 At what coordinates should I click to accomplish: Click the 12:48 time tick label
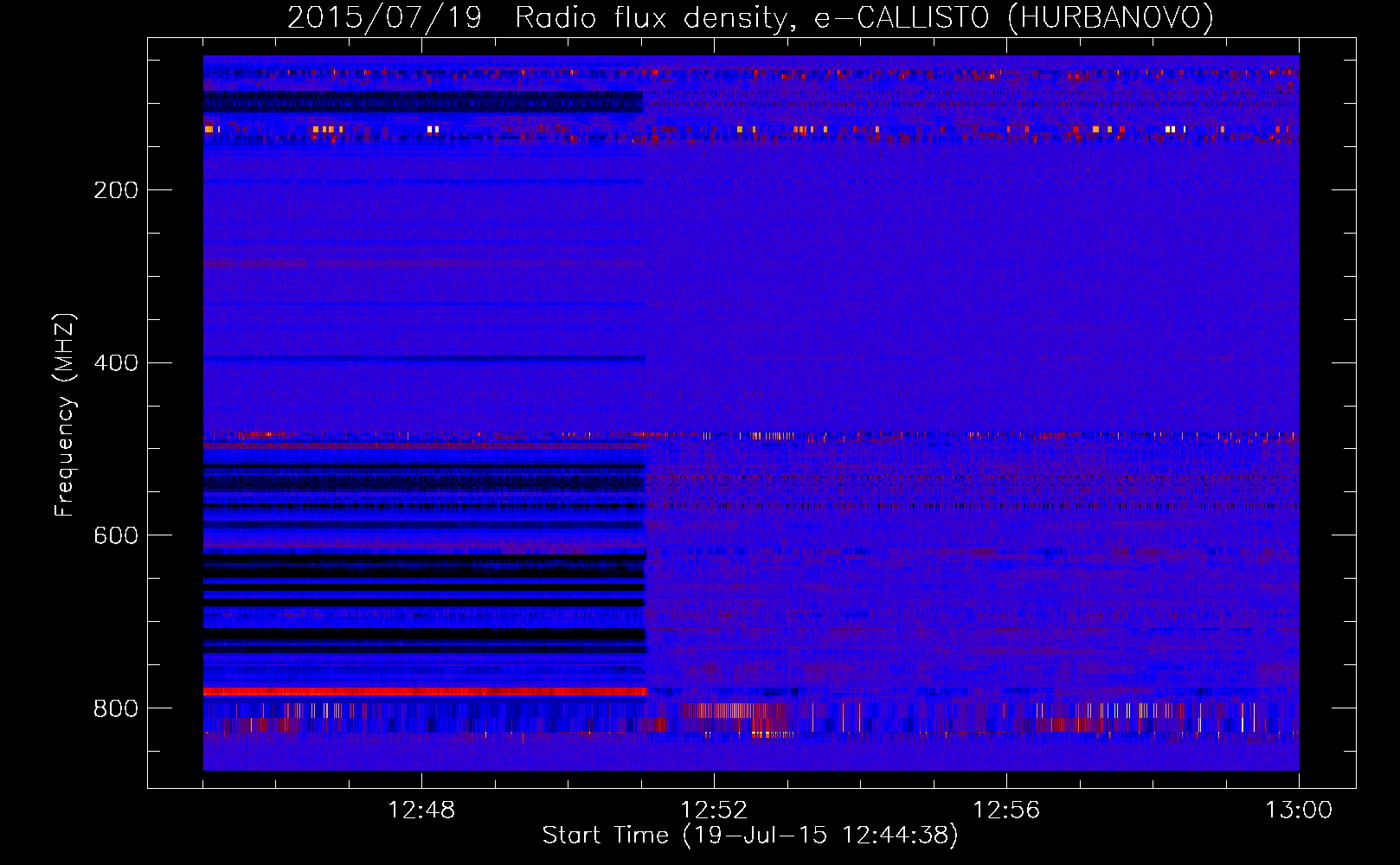click(x=421, y=811)
